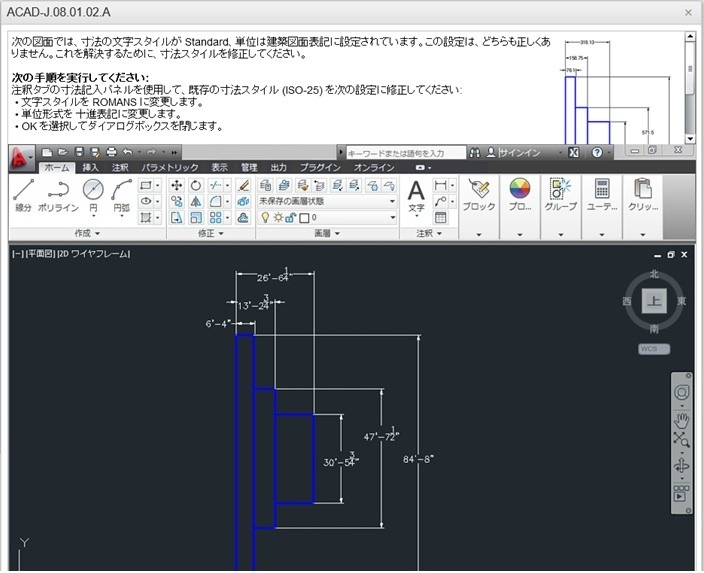Toggle the layer freeze sun icon
This screenshot has width=704, height=573.
277,217
